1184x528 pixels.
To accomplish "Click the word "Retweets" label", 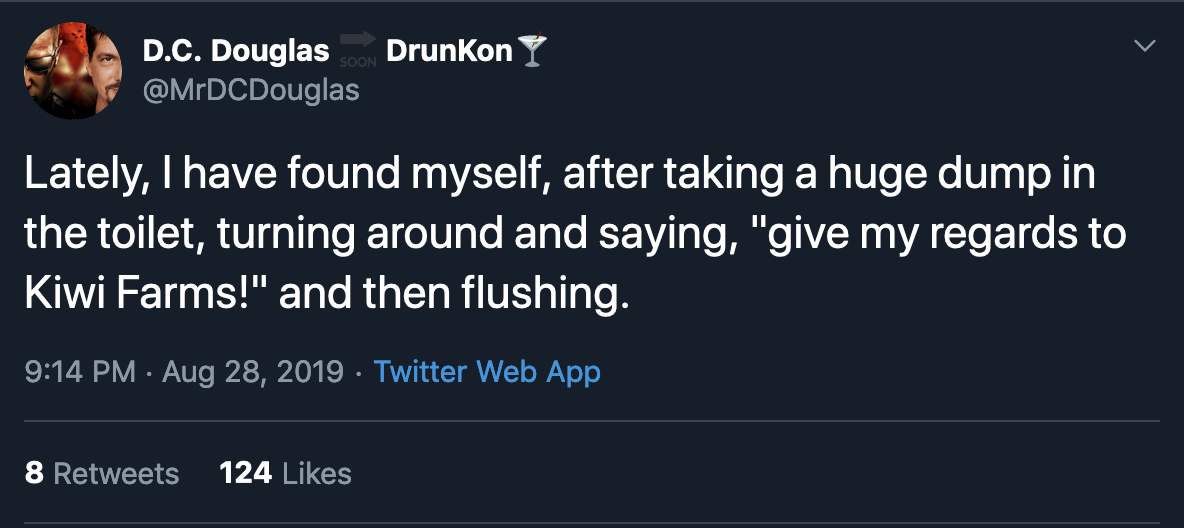I will pos(116,474).
